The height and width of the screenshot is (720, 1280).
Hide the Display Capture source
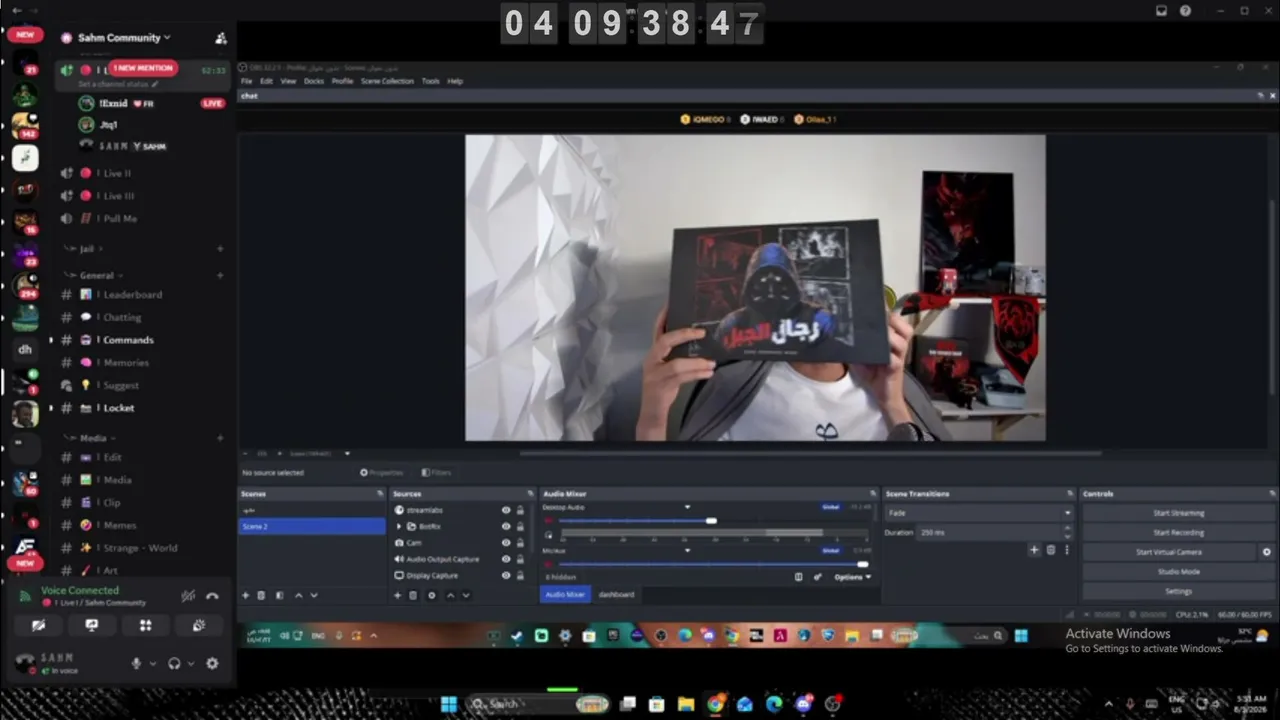click(506, 576)
